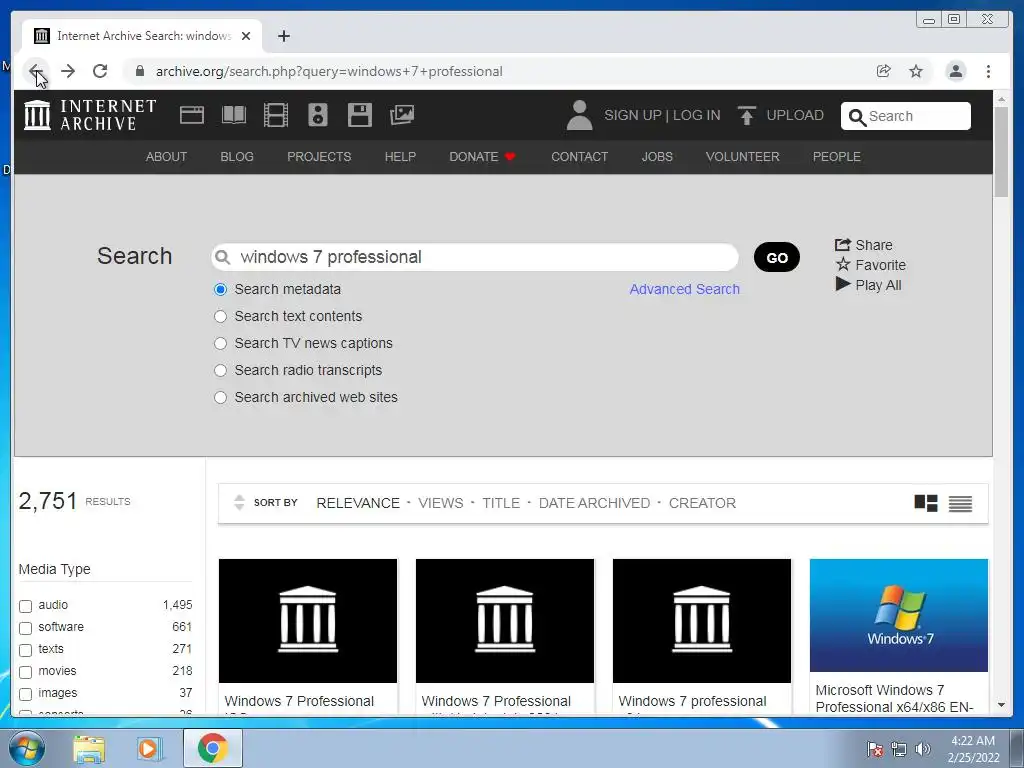
Task: Open the PROJECTS menu item
Action: click(x=319, y=157)
